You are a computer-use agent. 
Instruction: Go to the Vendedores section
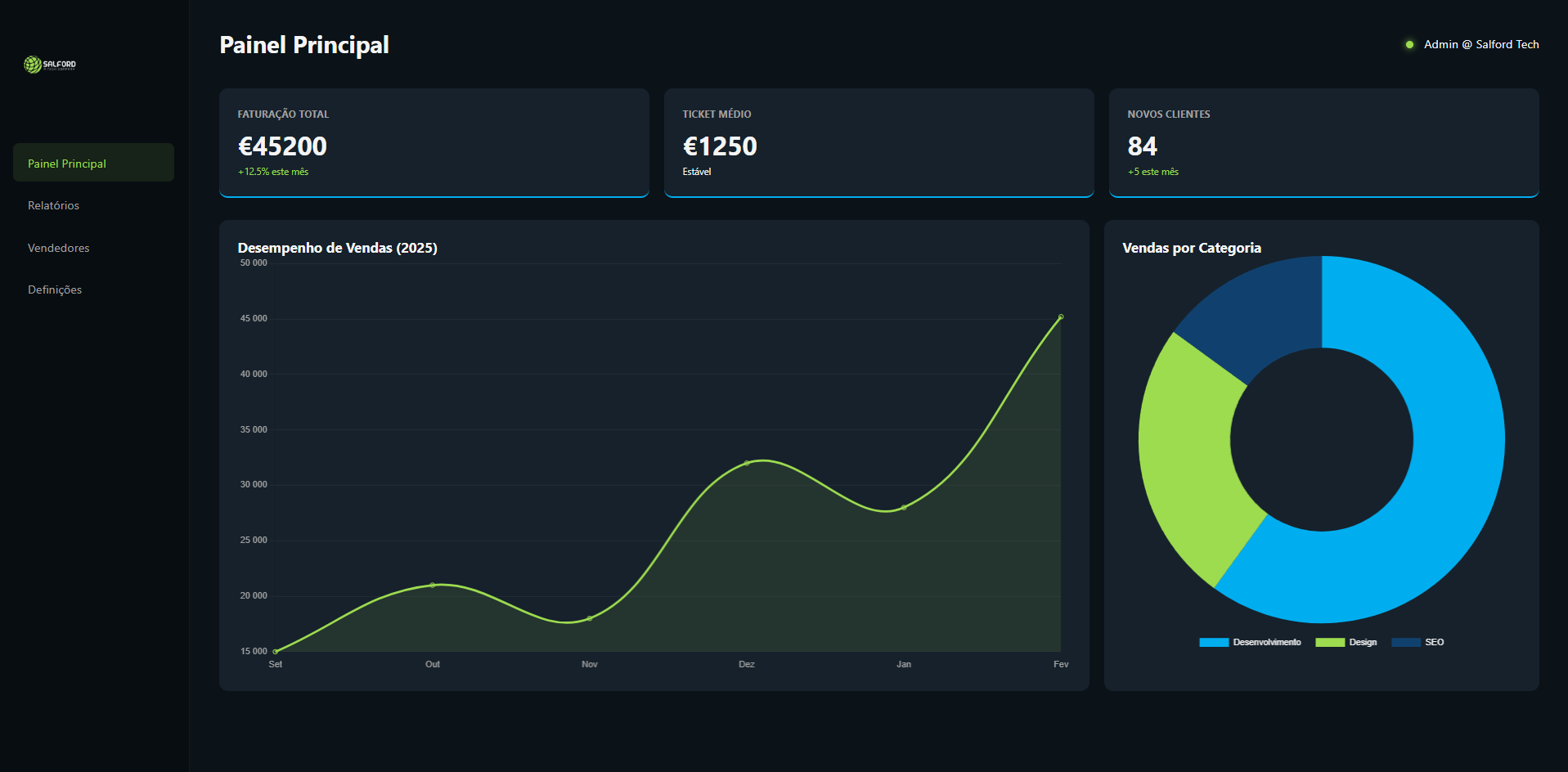59,248
